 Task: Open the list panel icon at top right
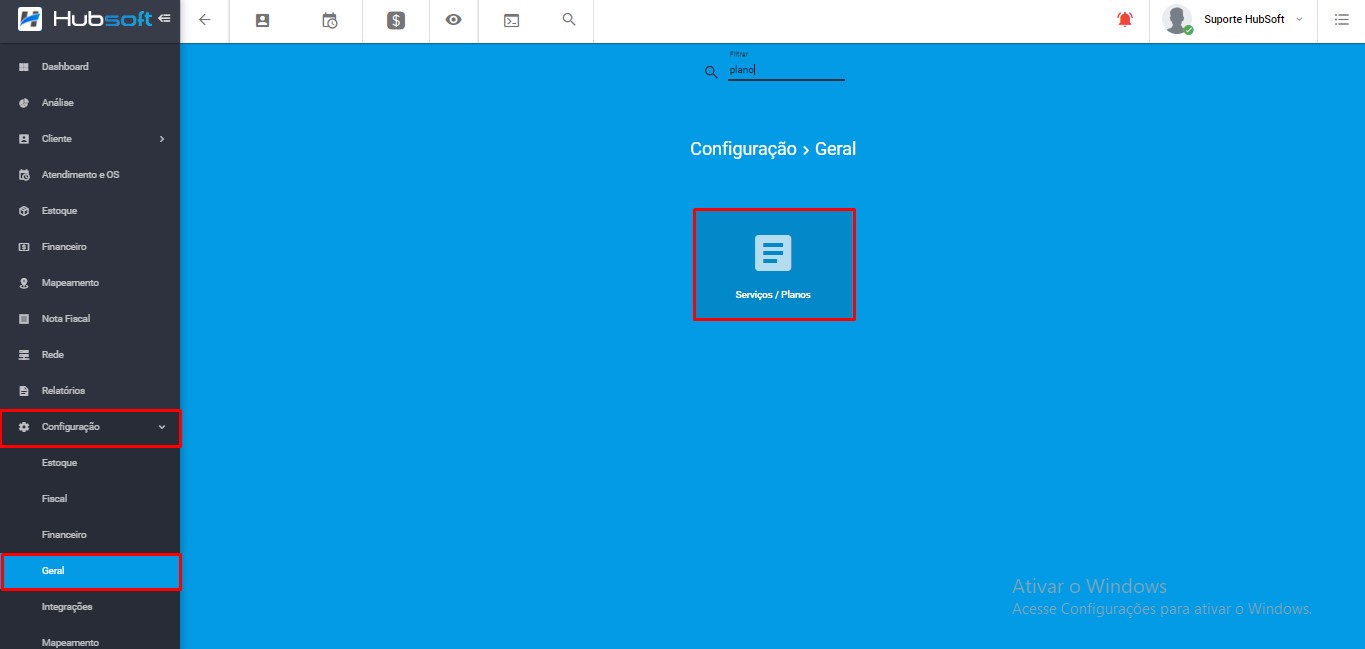(1341, 20)
